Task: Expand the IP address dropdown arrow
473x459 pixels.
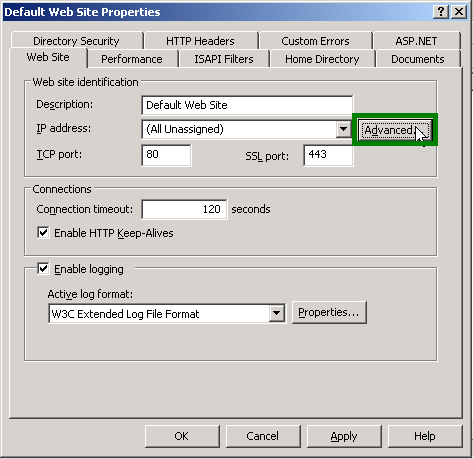Action: click(343, 129)
